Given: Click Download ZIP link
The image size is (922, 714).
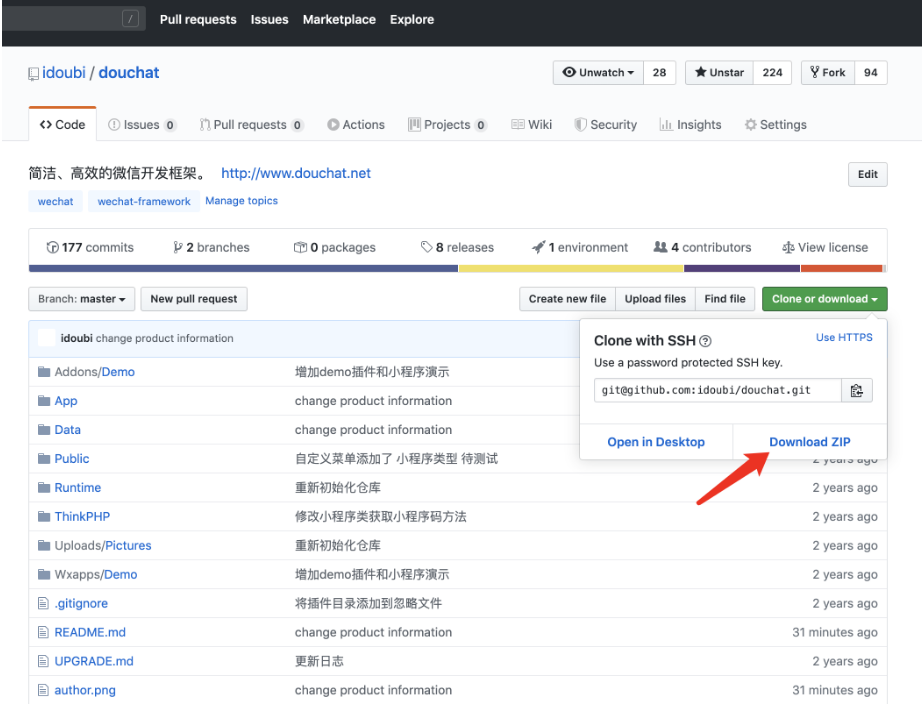Looking at the screenshot, I should pos(810,442).
